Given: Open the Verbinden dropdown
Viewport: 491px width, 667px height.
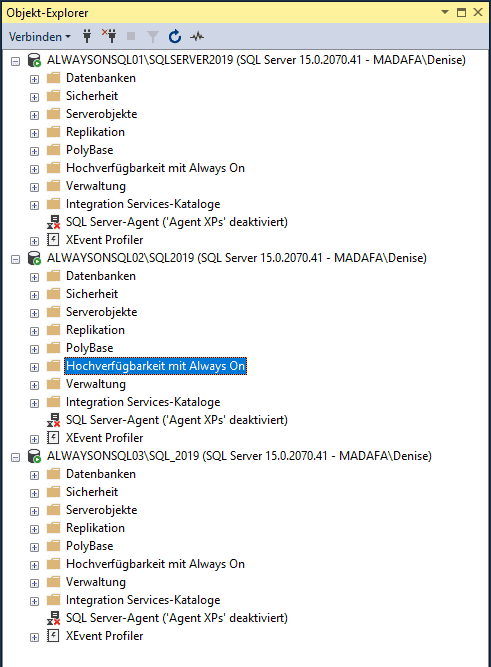Looking at the screenshot, I should tap(40, 37).
